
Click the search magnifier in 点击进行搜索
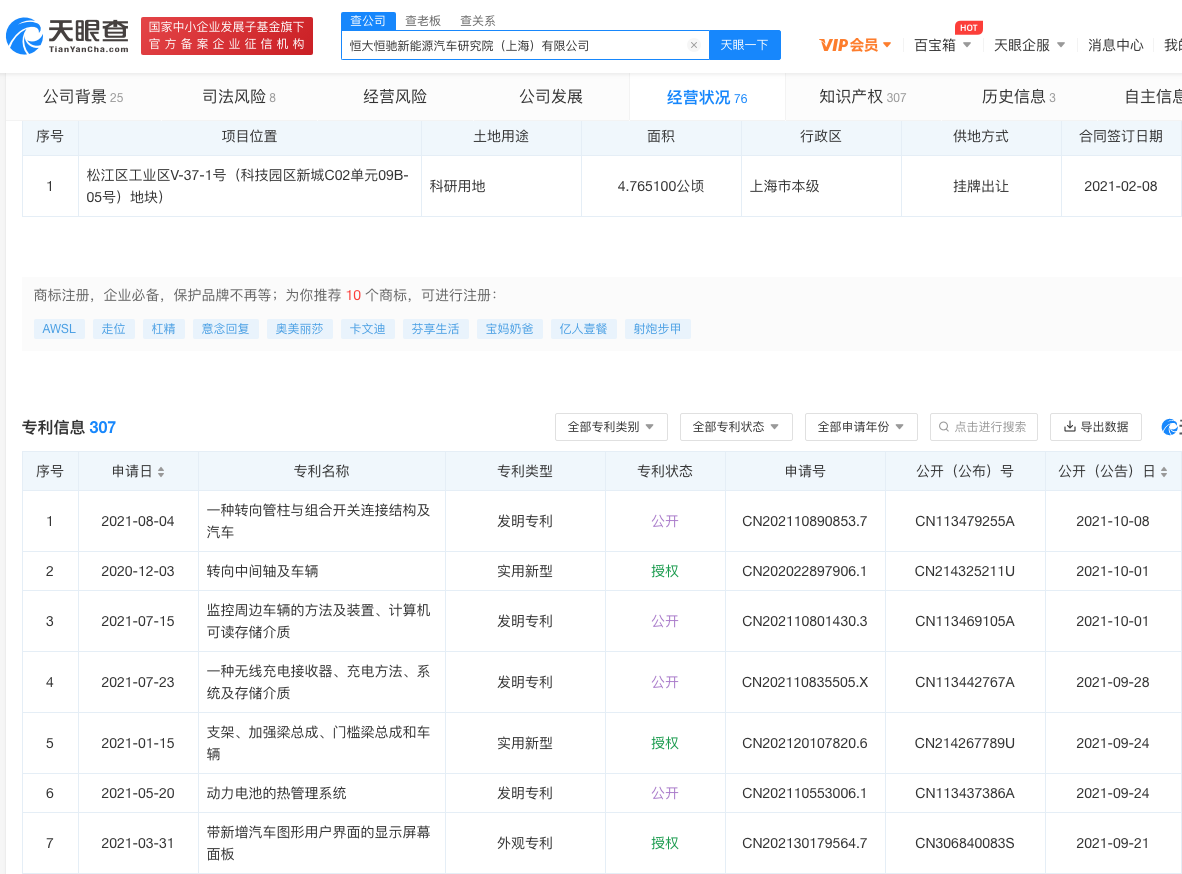(x=943, y=427)
